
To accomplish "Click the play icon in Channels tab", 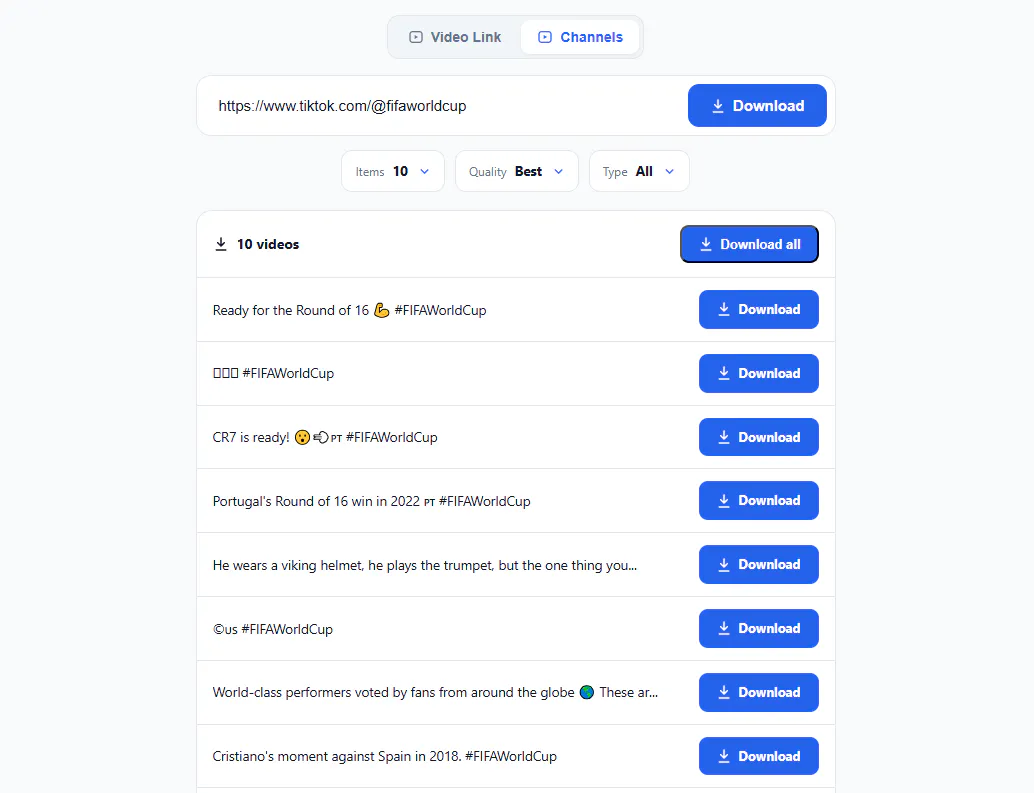I will pos(545,37).
